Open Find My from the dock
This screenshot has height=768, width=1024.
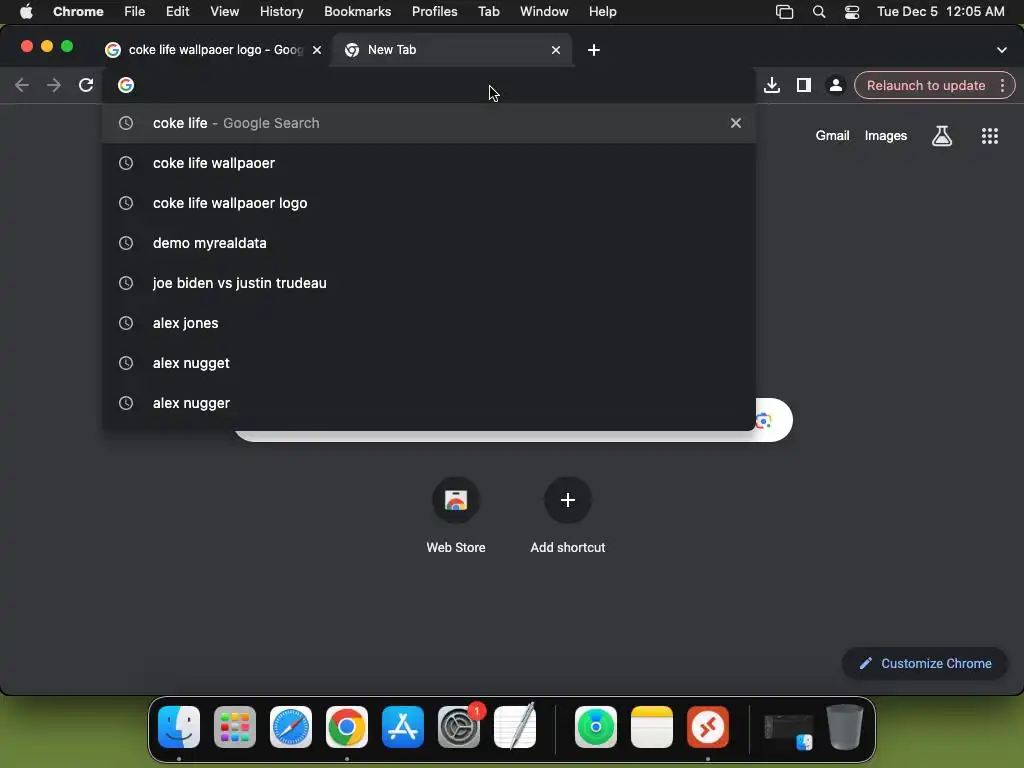[x=596, y=727]
